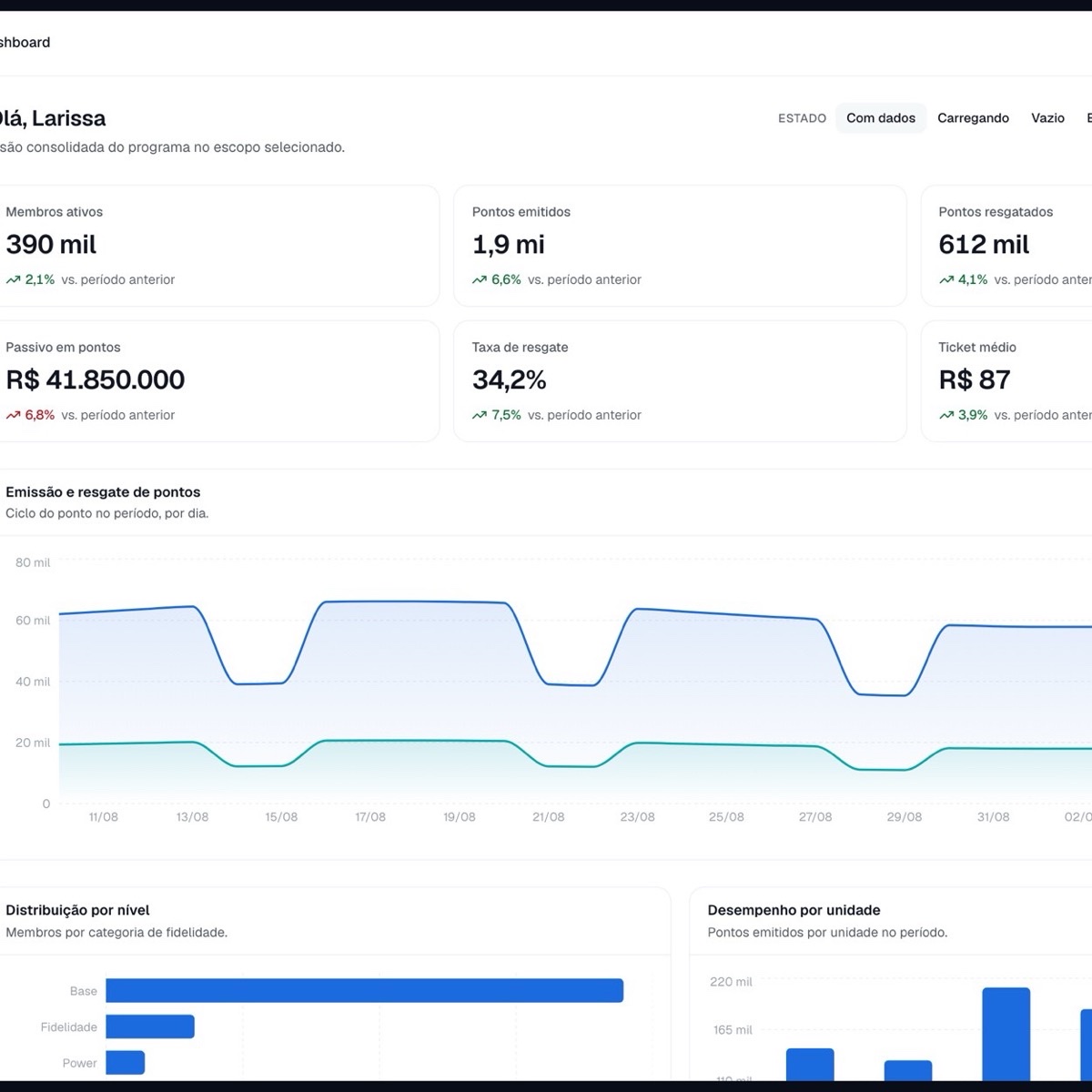Viewport: 1092px width, 1092px height.
Task: Click the 17/08 date on chart axis
Action: tap(370, 817)
